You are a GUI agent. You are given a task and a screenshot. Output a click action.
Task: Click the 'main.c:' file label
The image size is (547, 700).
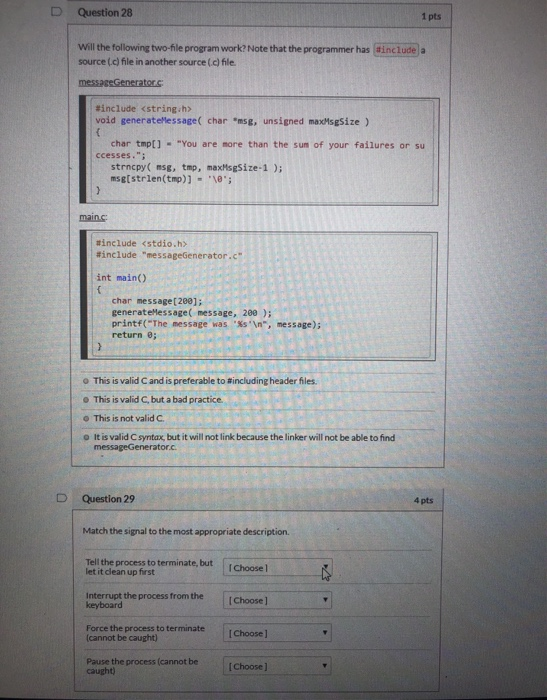coord(93,217)
